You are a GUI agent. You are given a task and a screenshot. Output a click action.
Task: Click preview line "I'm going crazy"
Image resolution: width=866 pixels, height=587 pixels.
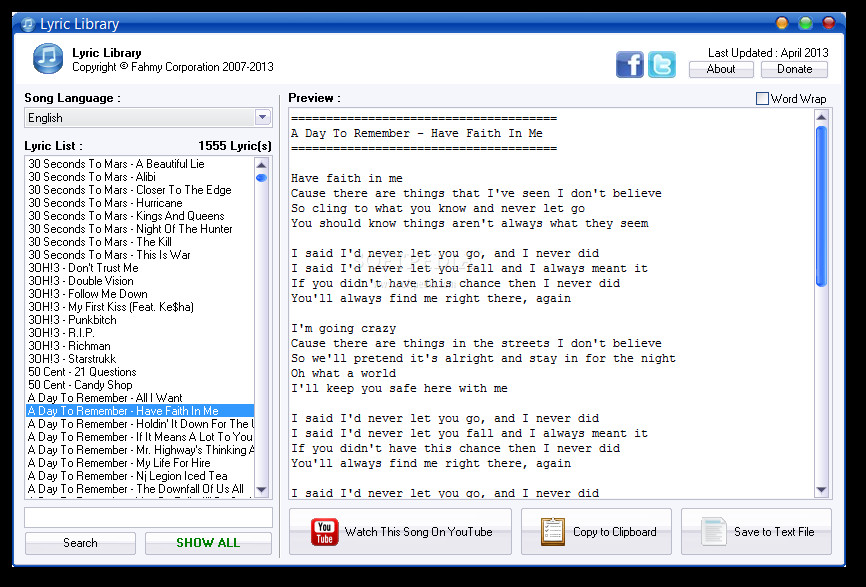(x=344, y=328)
